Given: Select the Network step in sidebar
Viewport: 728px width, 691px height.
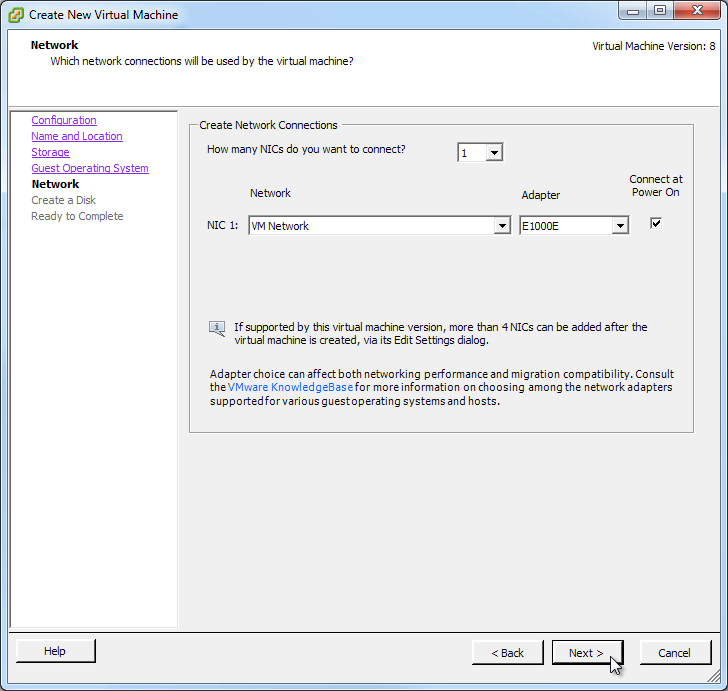Looking at the screenshot, I should click(x=55, y=184).
